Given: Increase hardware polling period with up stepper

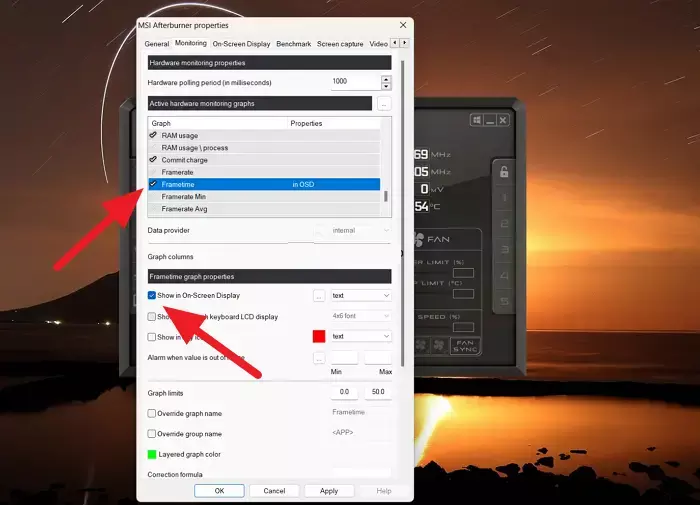Looking at the screenshot, I should click(386, 79).
